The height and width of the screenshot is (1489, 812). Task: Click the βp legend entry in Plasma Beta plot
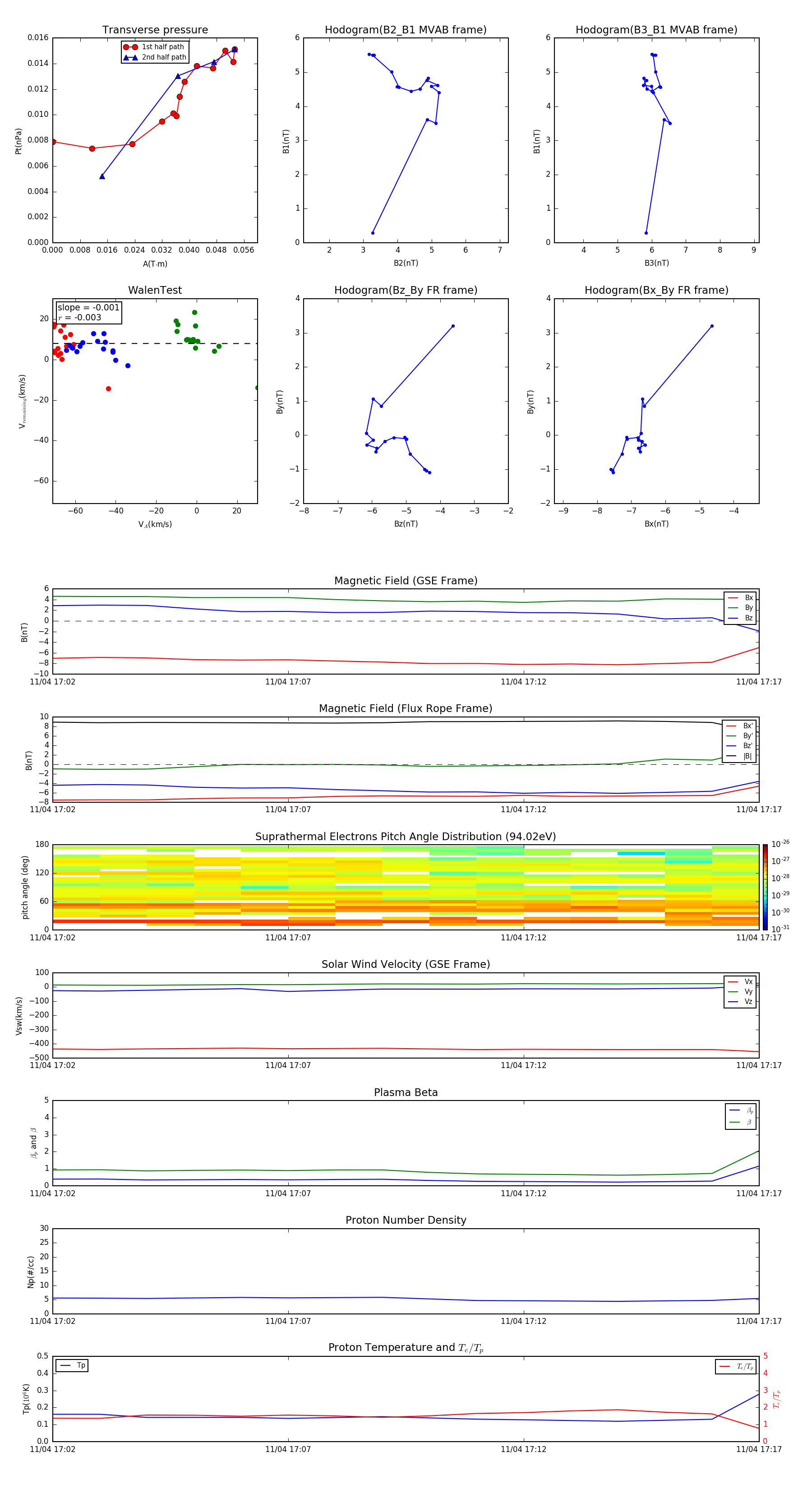tap(742, 1110)
